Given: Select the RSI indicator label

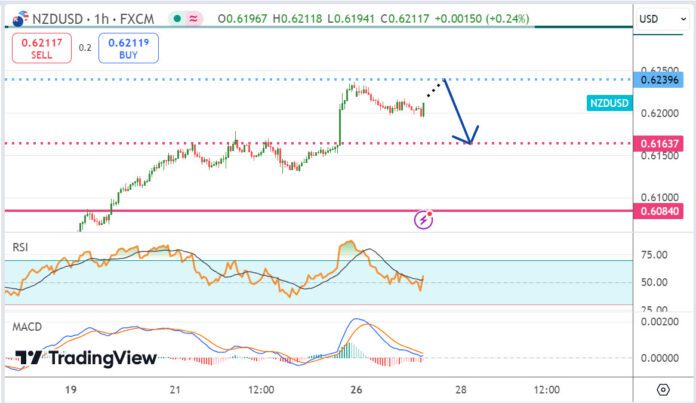Looking at the screenshot, I should point(20,245).
